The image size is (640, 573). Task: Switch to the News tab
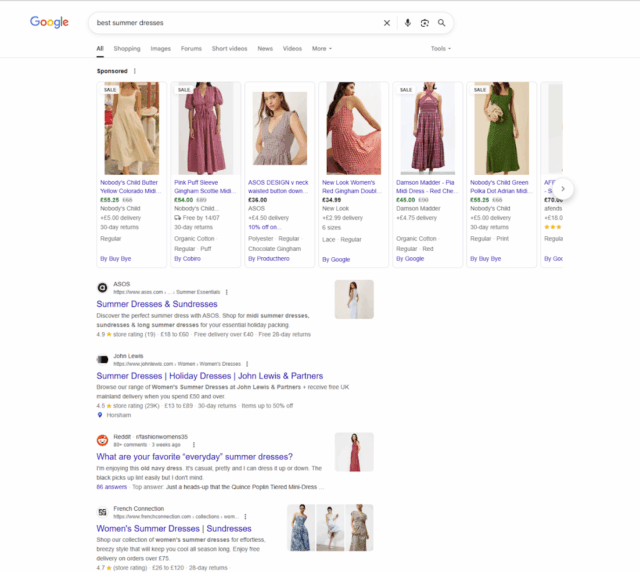[265, 49]
